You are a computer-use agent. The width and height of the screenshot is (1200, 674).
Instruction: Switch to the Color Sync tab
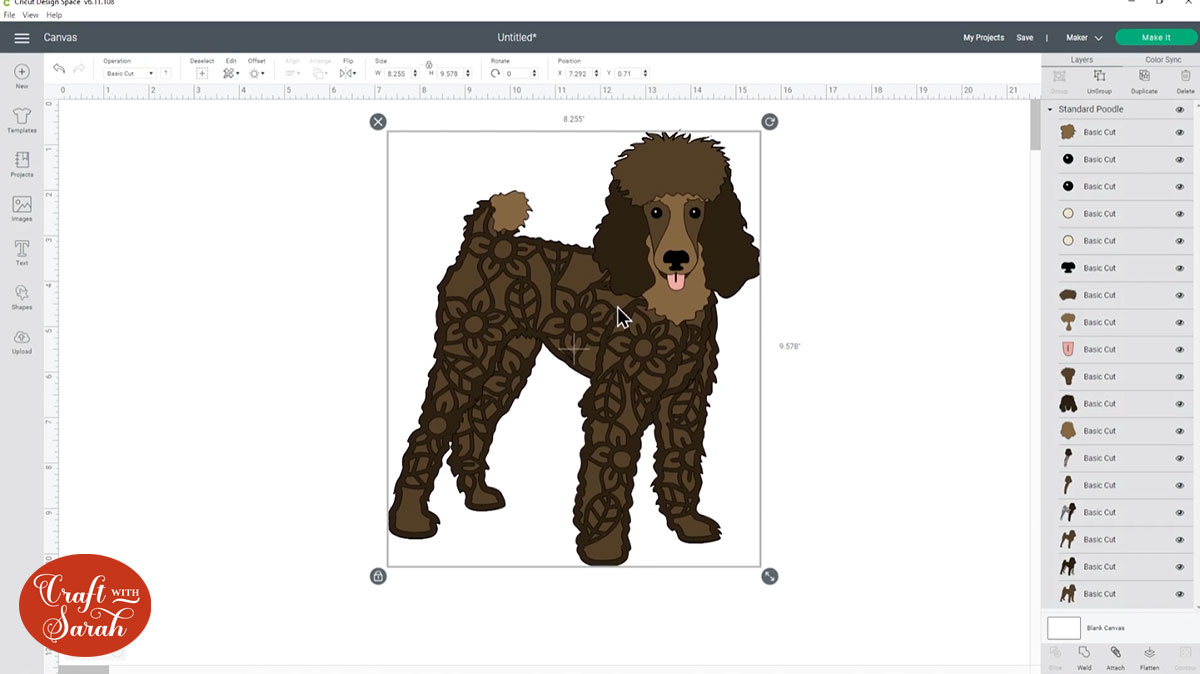point(1162,60)
